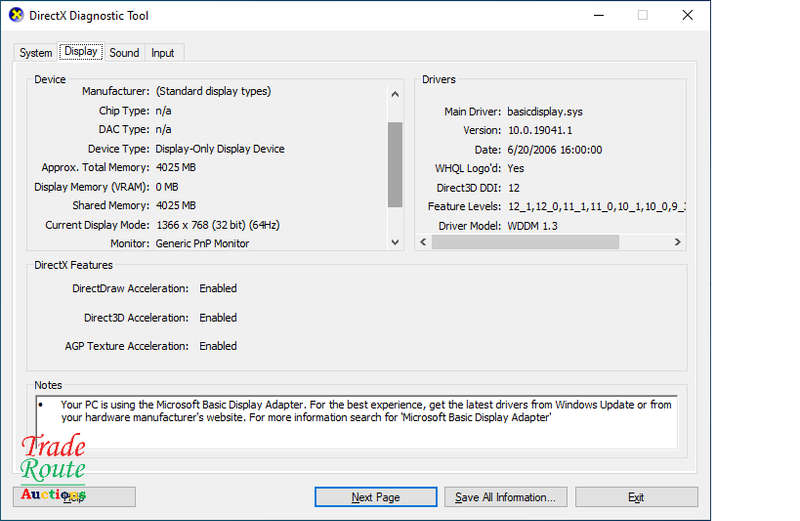
Task: Click the Main Driver value 'basicdisplay.sys'
Action: tap(545, 112)
